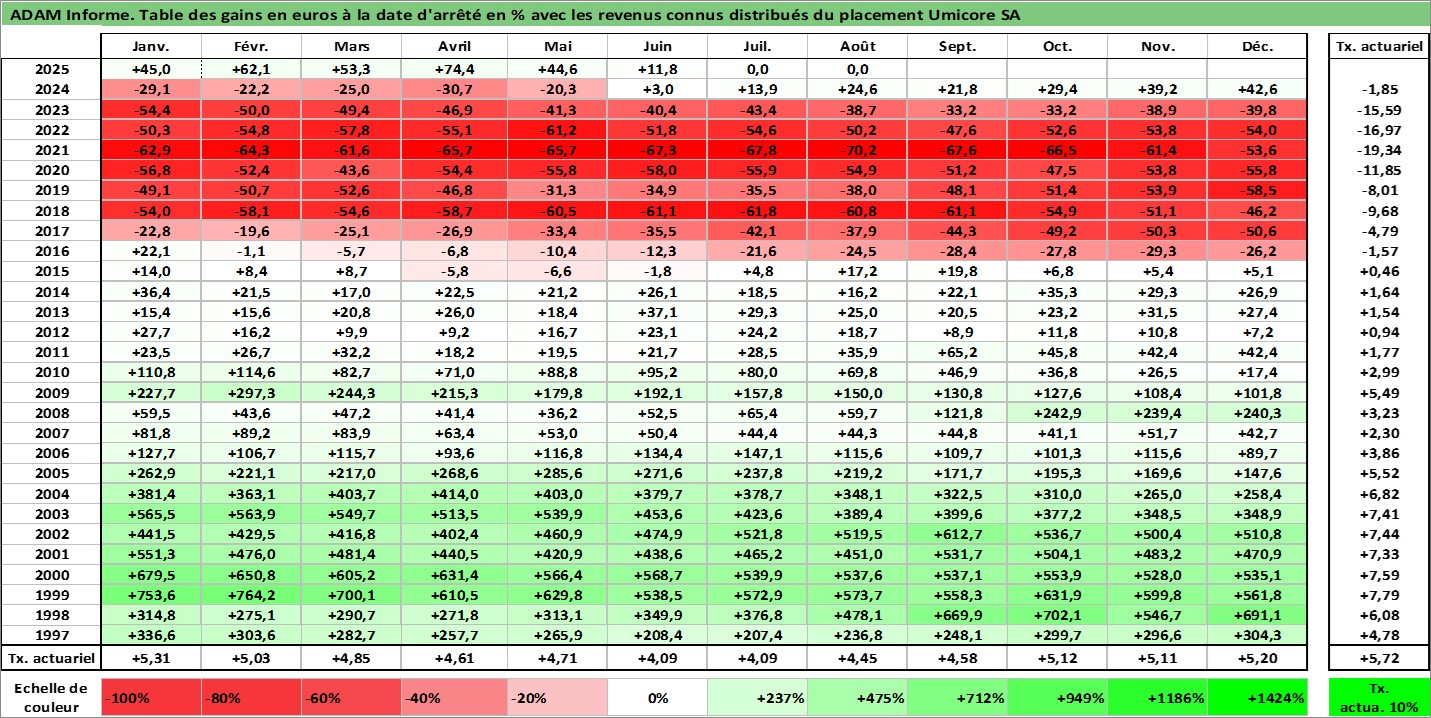This screenshot has height=718, width=1431.
Task: Click the -100% red color scale swatch
Action: coord(151,697)
